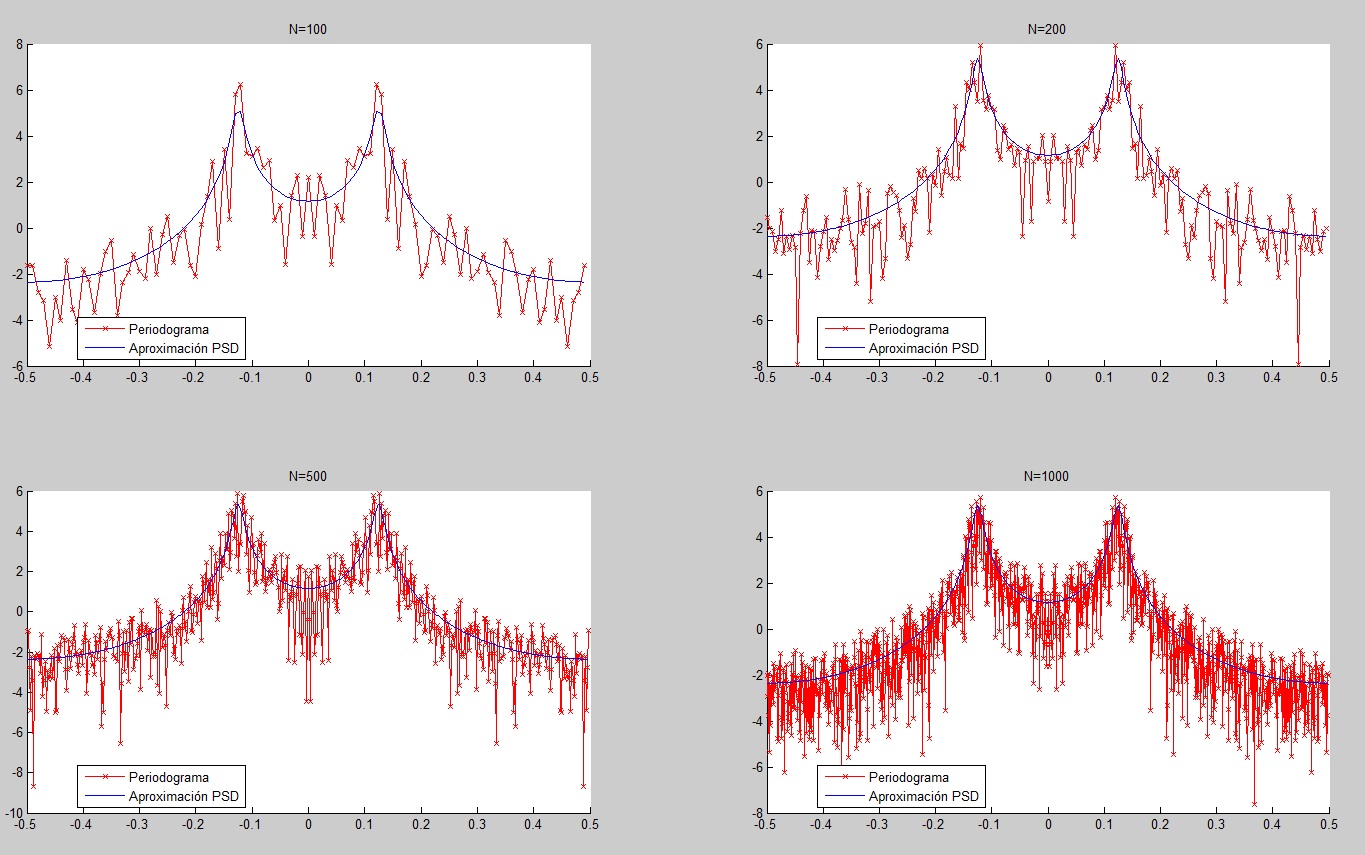The width and height of the screenshot is (1365, 855).
Task: Choose Periodograma legend entry in N=1000 plot
Action: pyautogui.click(x=908, y=777)
